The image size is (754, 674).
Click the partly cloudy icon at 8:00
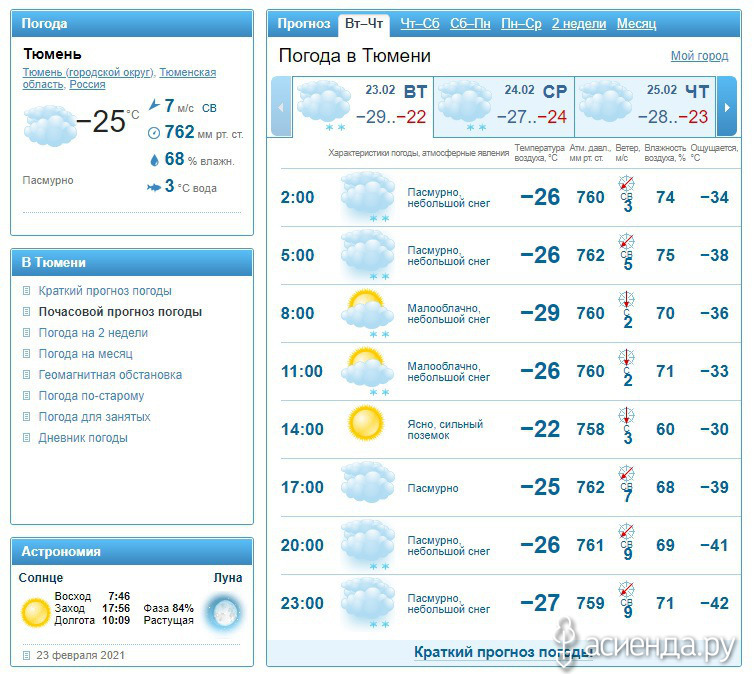[367, 311]
